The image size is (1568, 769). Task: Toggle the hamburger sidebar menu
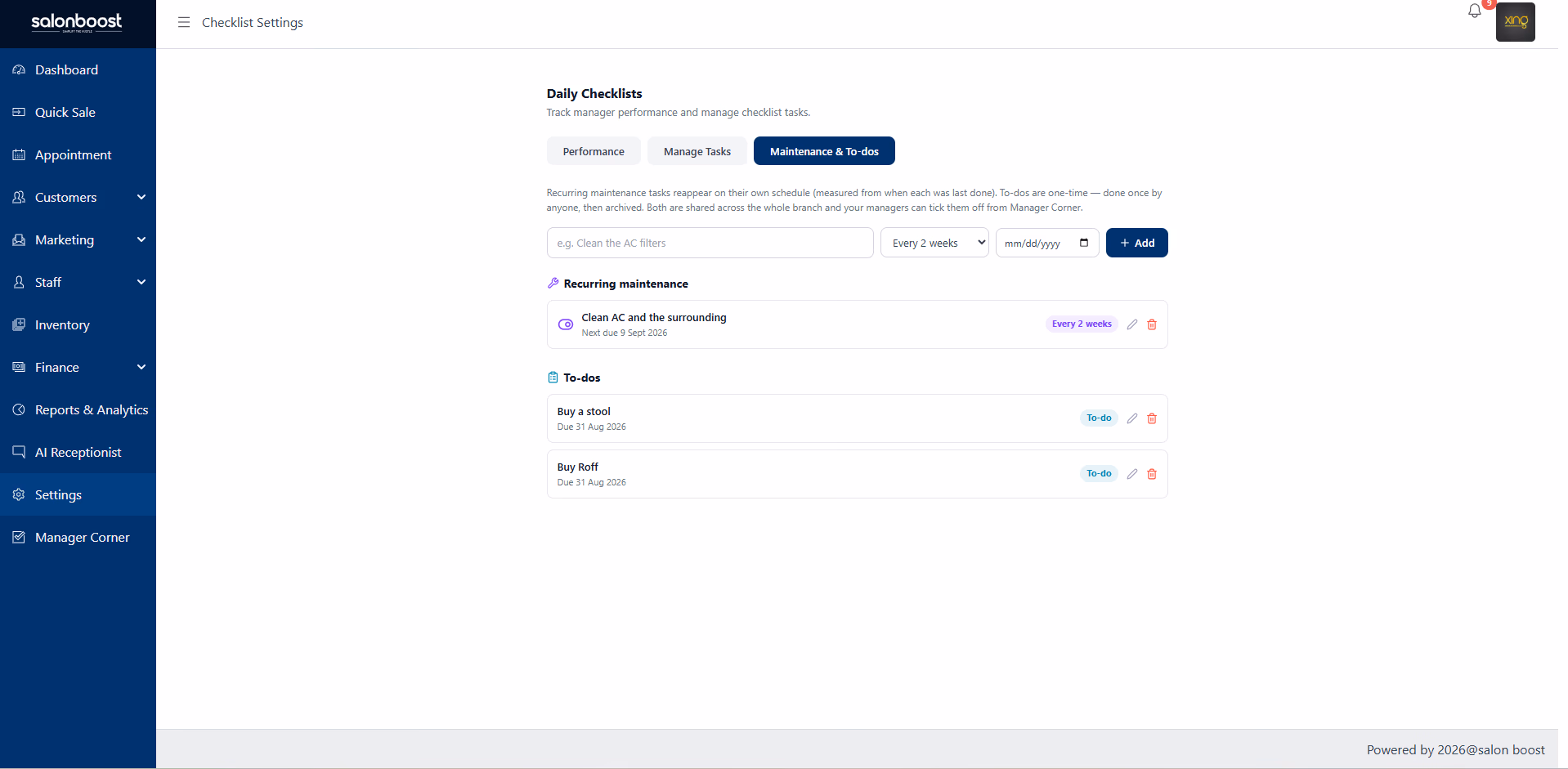[184, 22]
